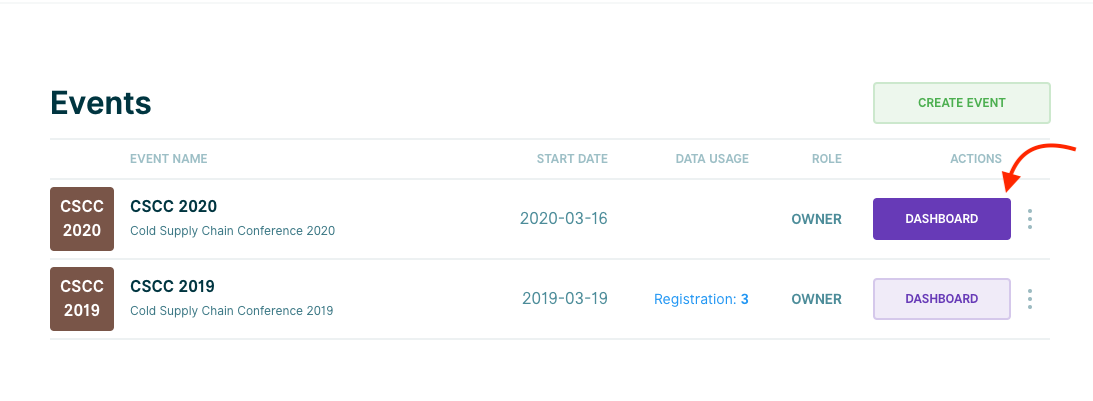Click the Start Date column header
The image size is (1093, 401).
572,159
